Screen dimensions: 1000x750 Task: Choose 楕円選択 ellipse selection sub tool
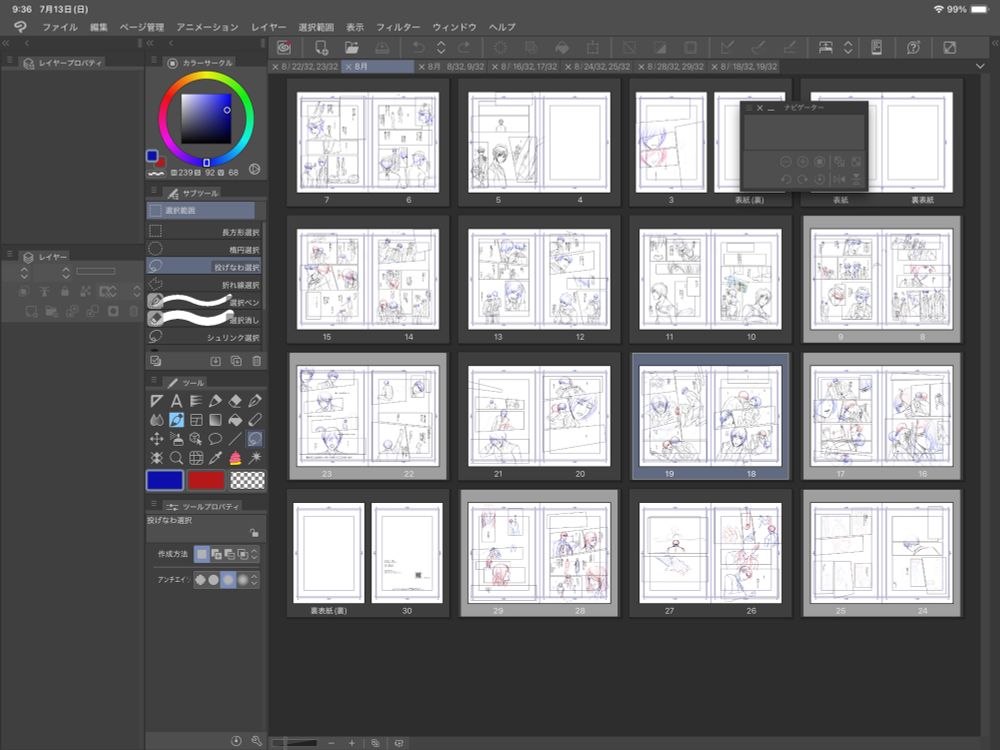click(204, 249)
